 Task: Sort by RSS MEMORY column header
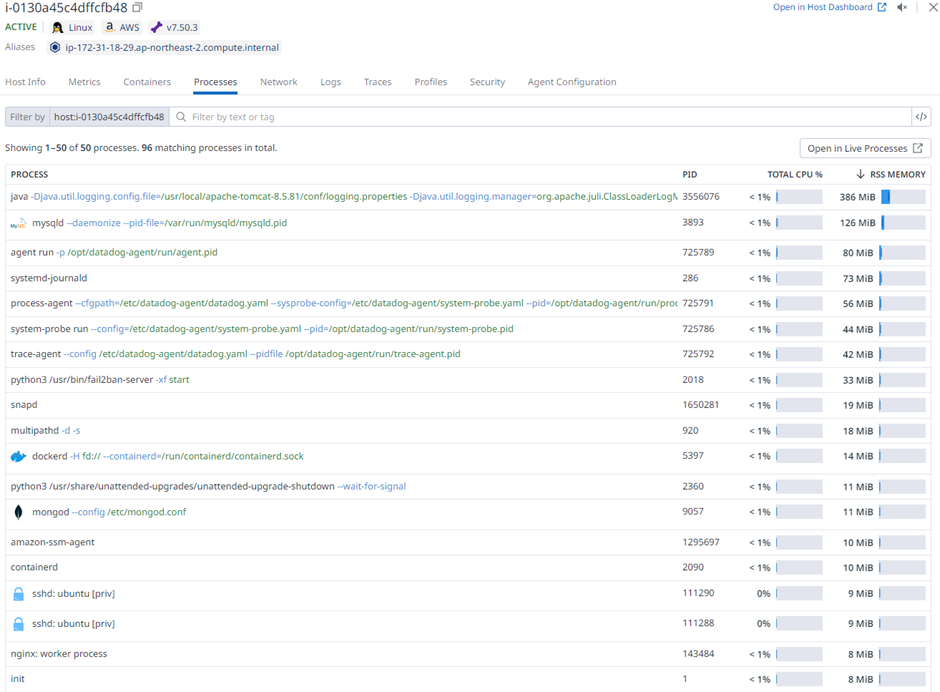click(891, 174)
